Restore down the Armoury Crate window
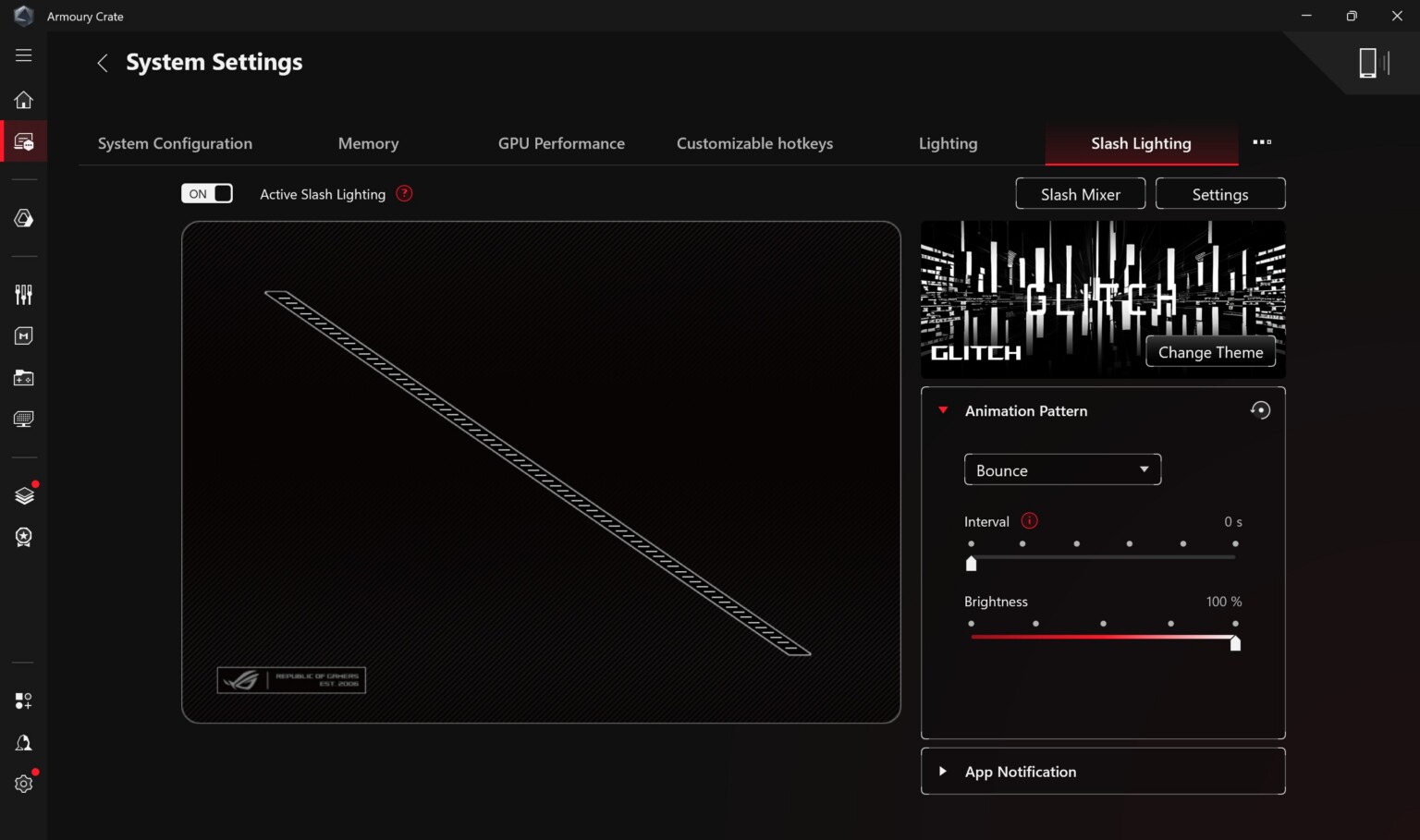The height and width of the screenshot is (840, 1420). click(1352, 16)
